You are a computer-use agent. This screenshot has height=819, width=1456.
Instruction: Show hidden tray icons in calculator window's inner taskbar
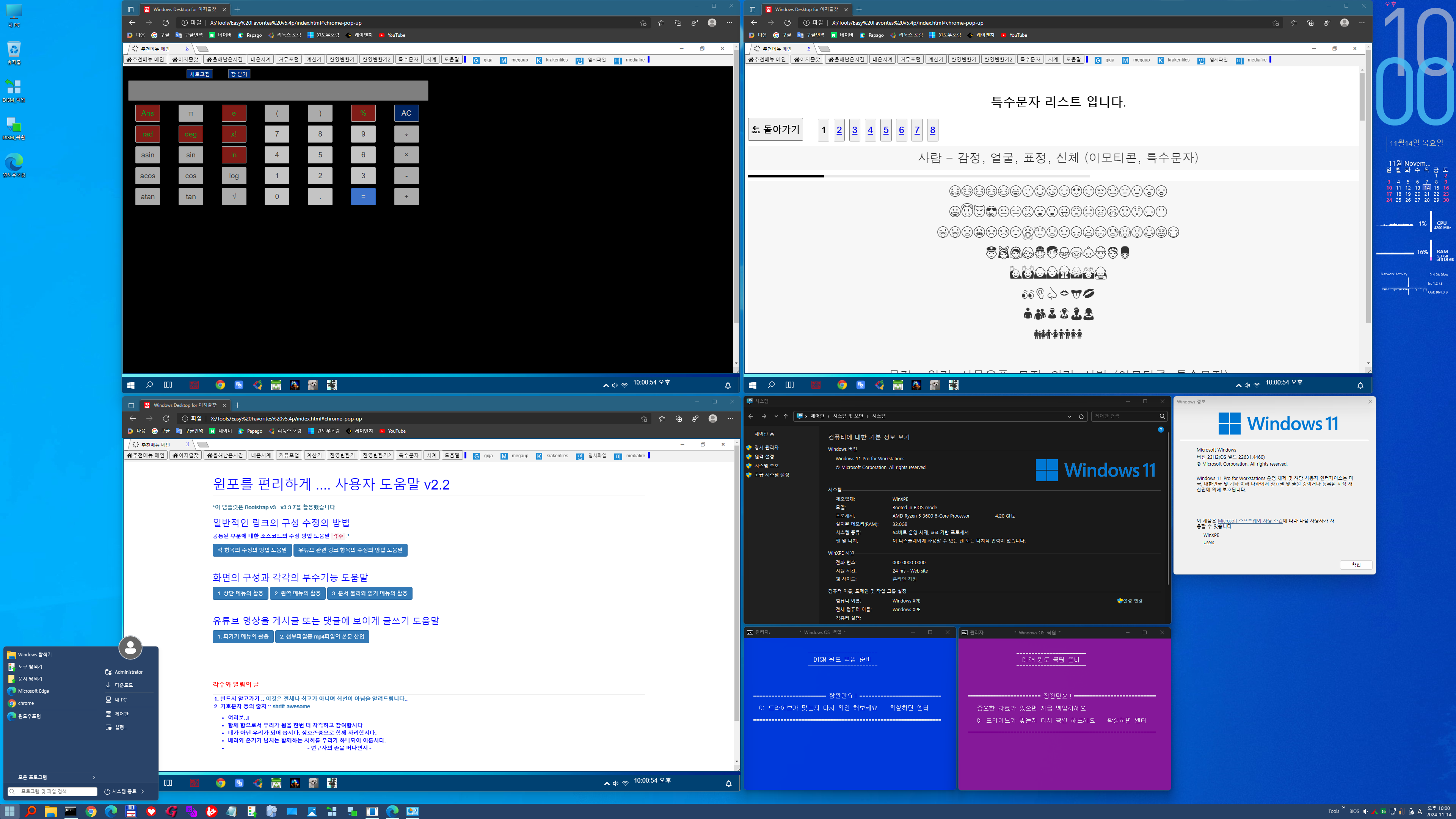point(606,386)
